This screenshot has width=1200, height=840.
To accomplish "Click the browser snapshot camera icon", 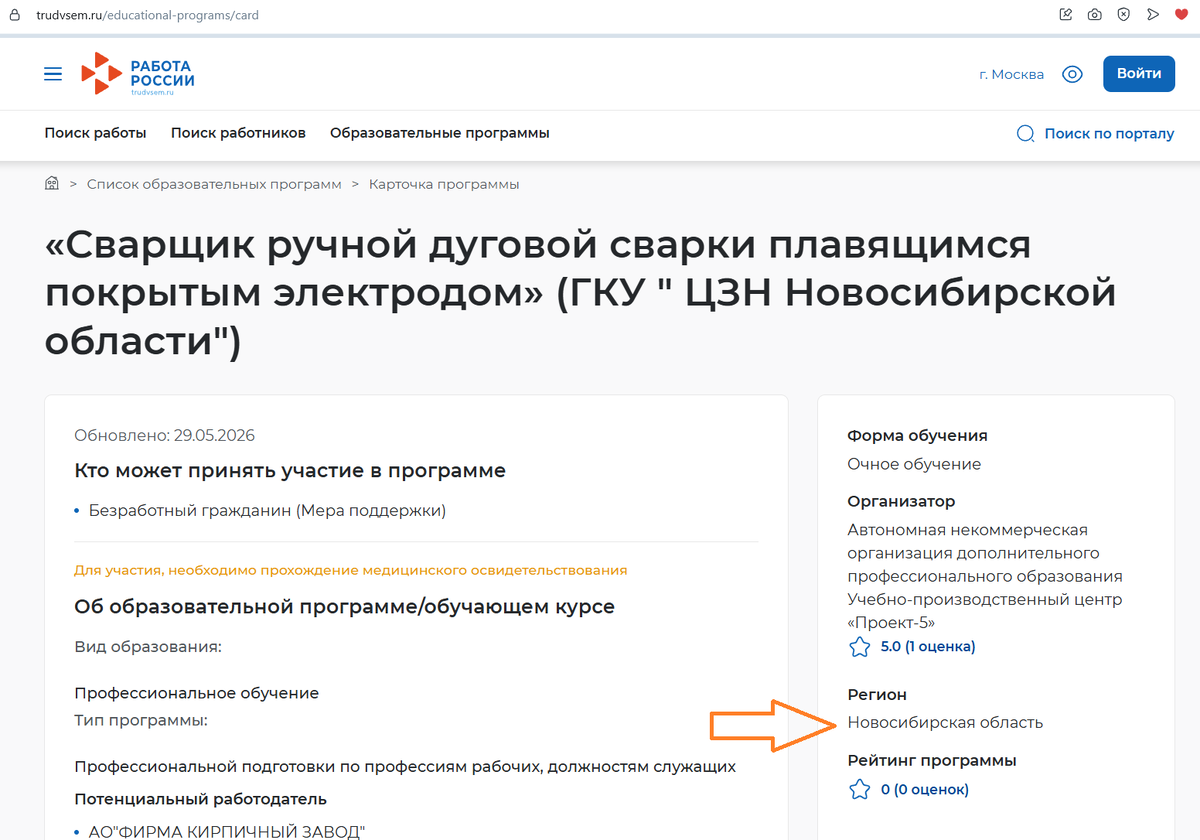I will tap(1095, 14).
